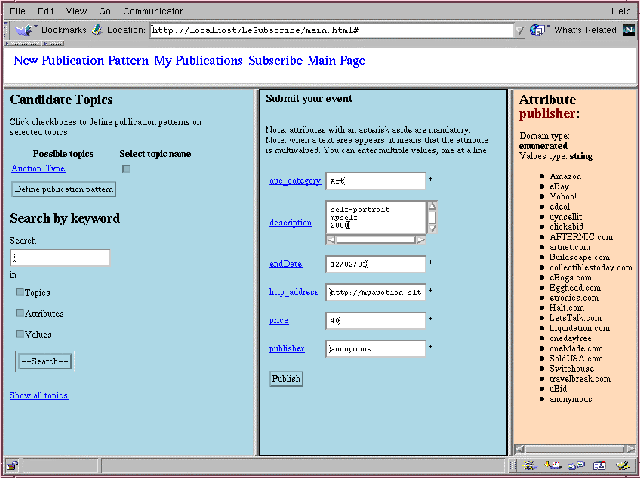Tick the Auction_Item topic checkbox
This screenshot has height=480, width=640.
pos(126,169)
